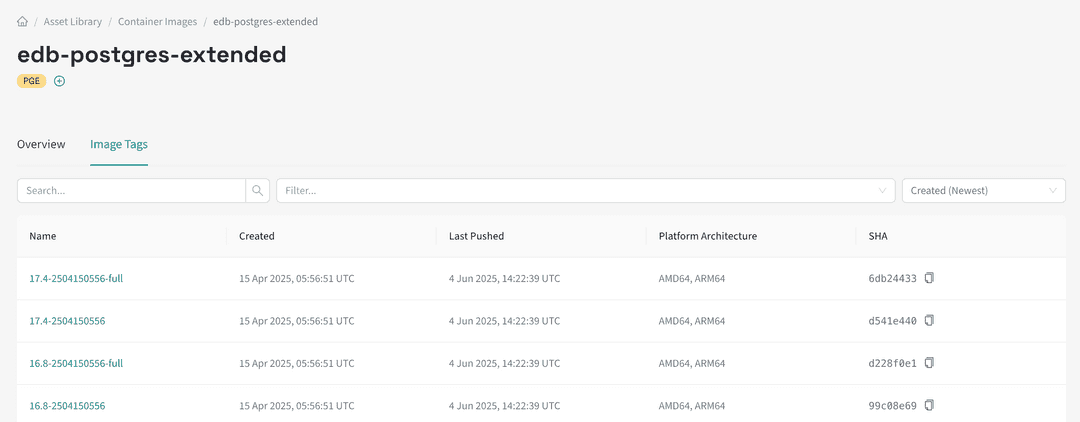Open tag 16.8-2504150556-full

pyautogui.click(x=76, y=363)
